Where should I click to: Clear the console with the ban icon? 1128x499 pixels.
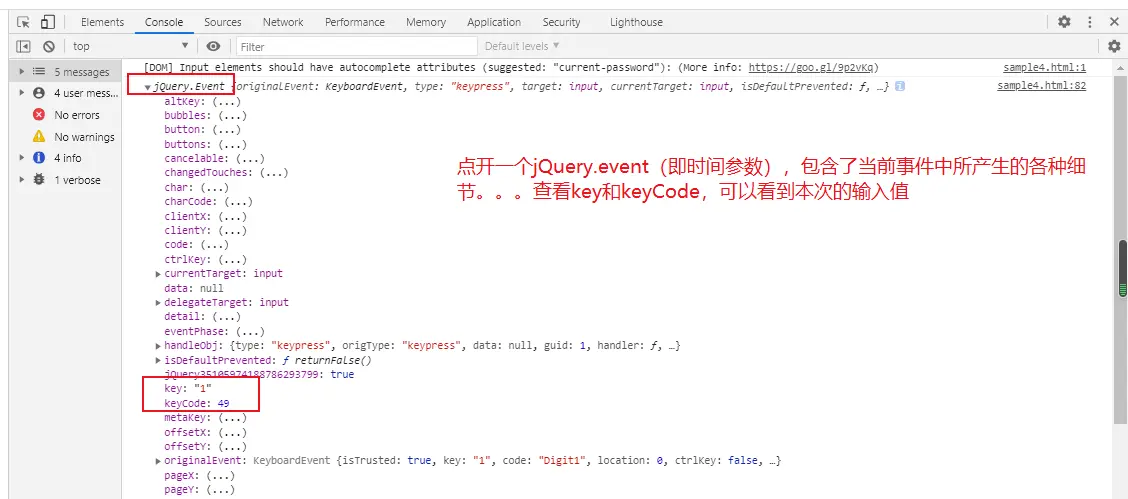coord(49,46)
